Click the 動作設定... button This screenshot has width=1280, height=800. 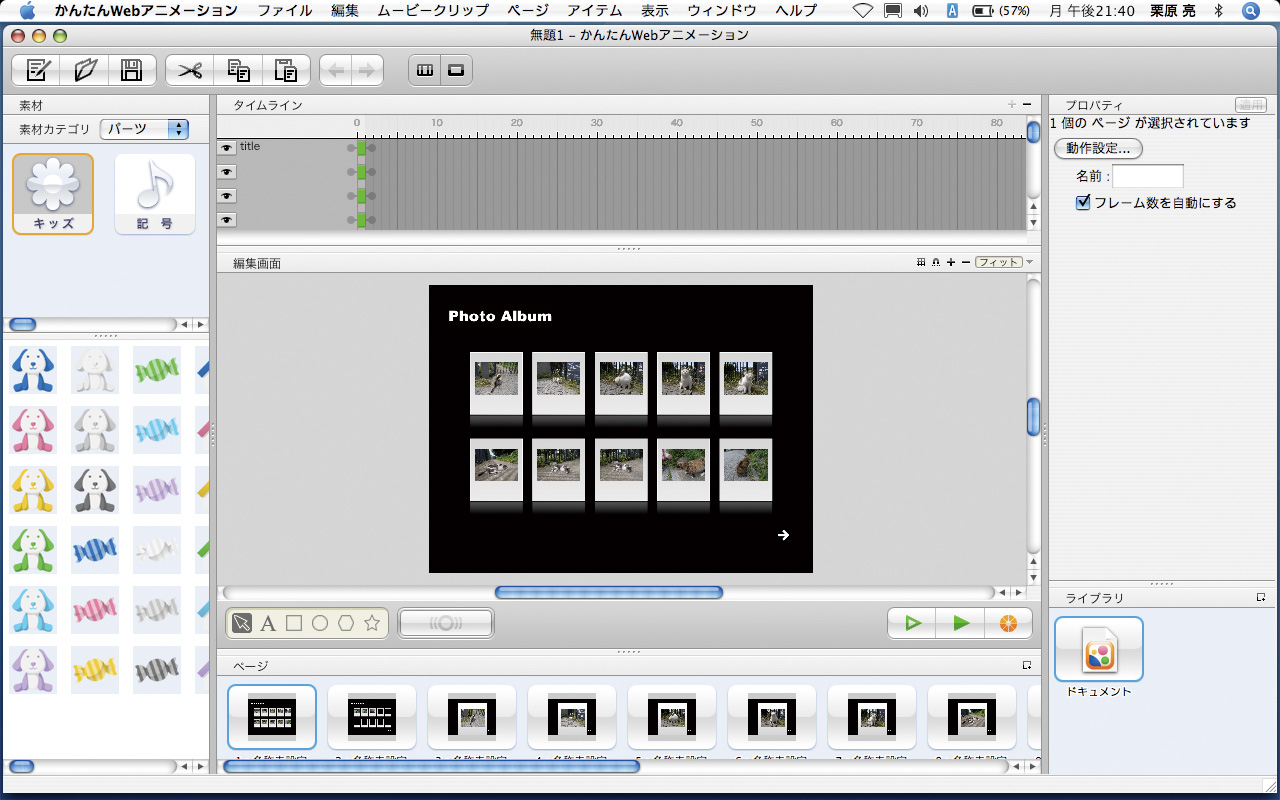1098,149
